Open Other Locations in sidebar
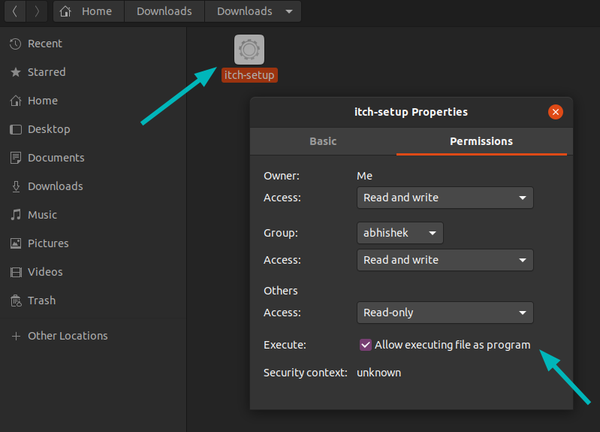The width and height of the screenshot is (600, 432). [67, 336]
